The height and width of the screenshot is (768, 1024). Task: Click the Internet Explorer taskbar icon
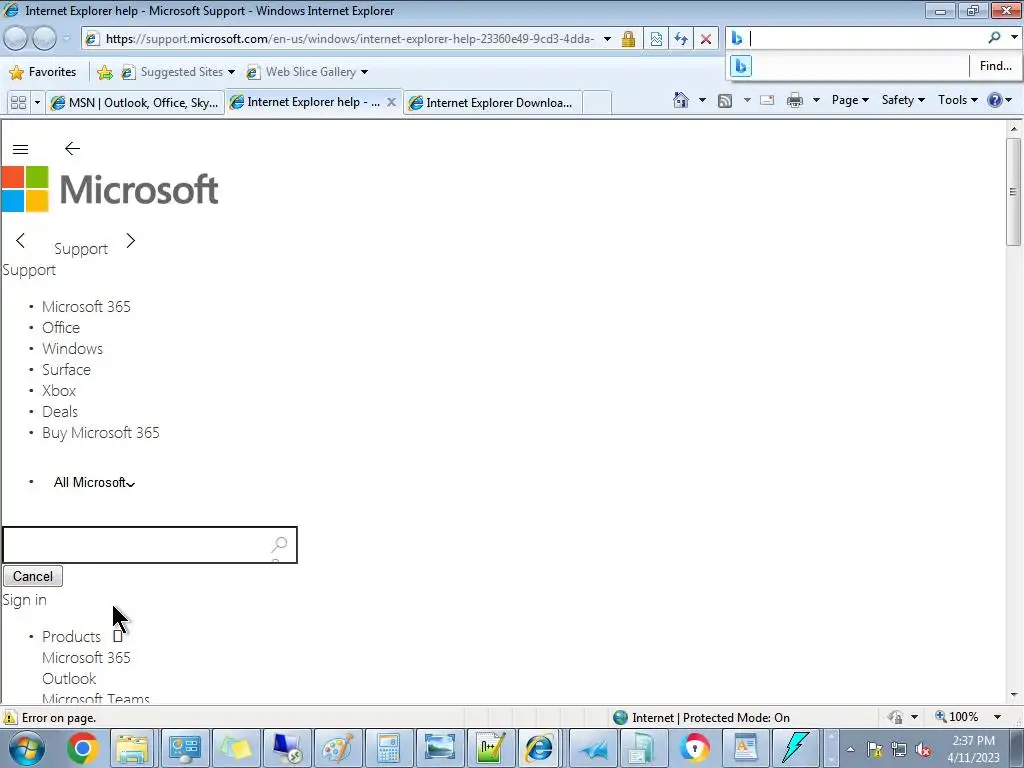(x=539, y=748)
